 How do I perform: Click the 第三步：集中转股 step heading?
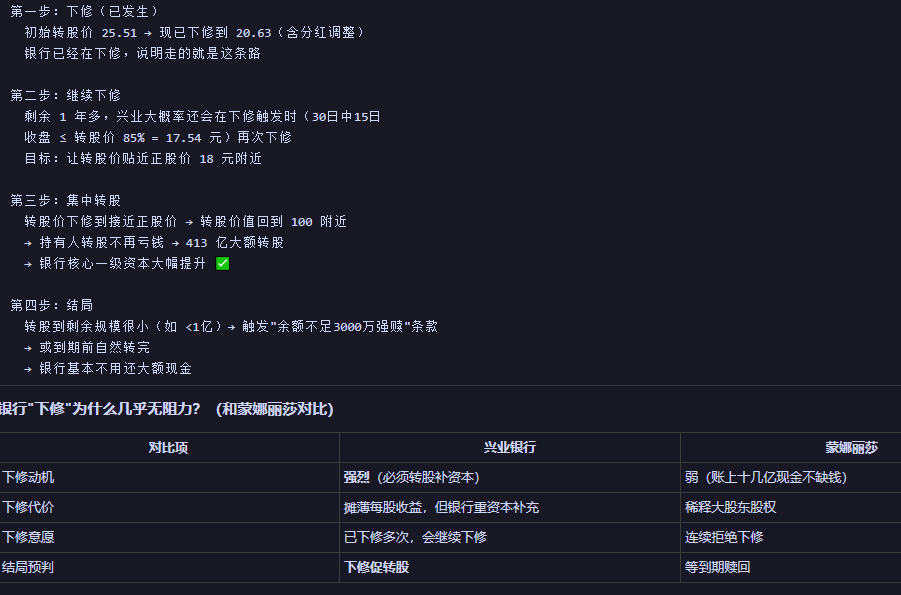[x=66, y=201]
